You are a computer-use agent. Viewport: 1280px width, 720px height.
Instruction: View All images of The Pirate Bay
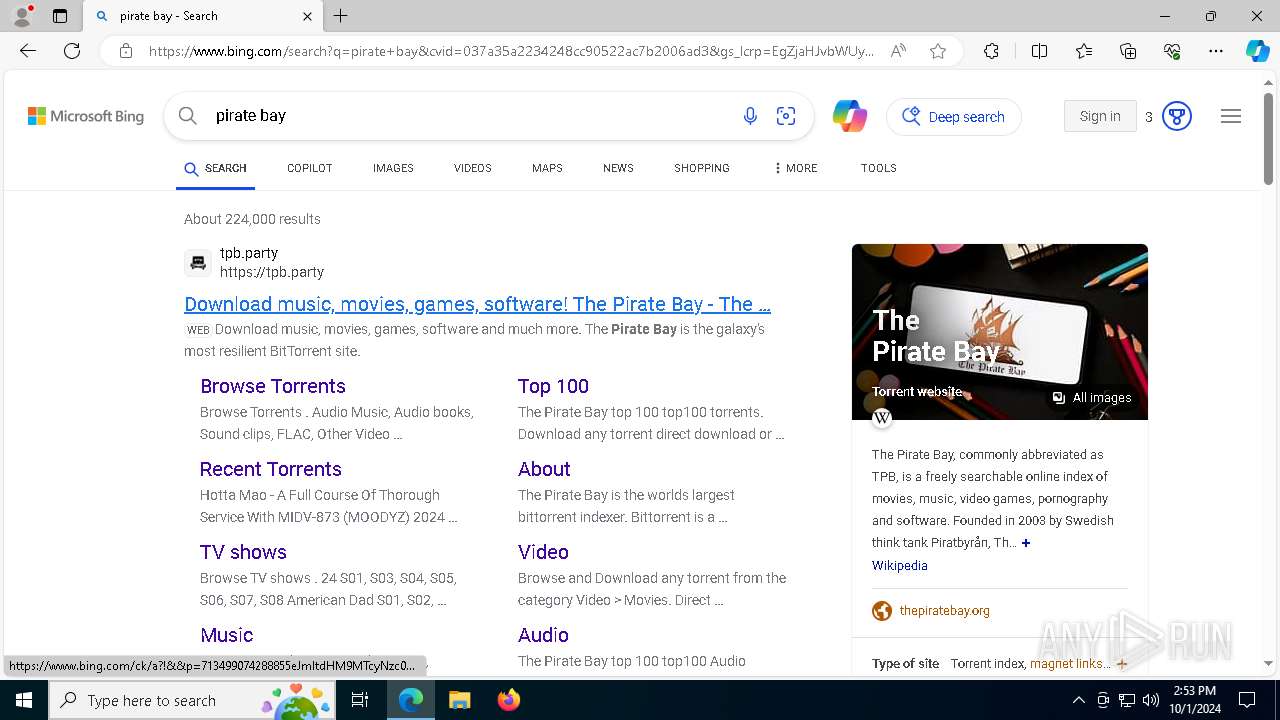[x=1091, y=398]
